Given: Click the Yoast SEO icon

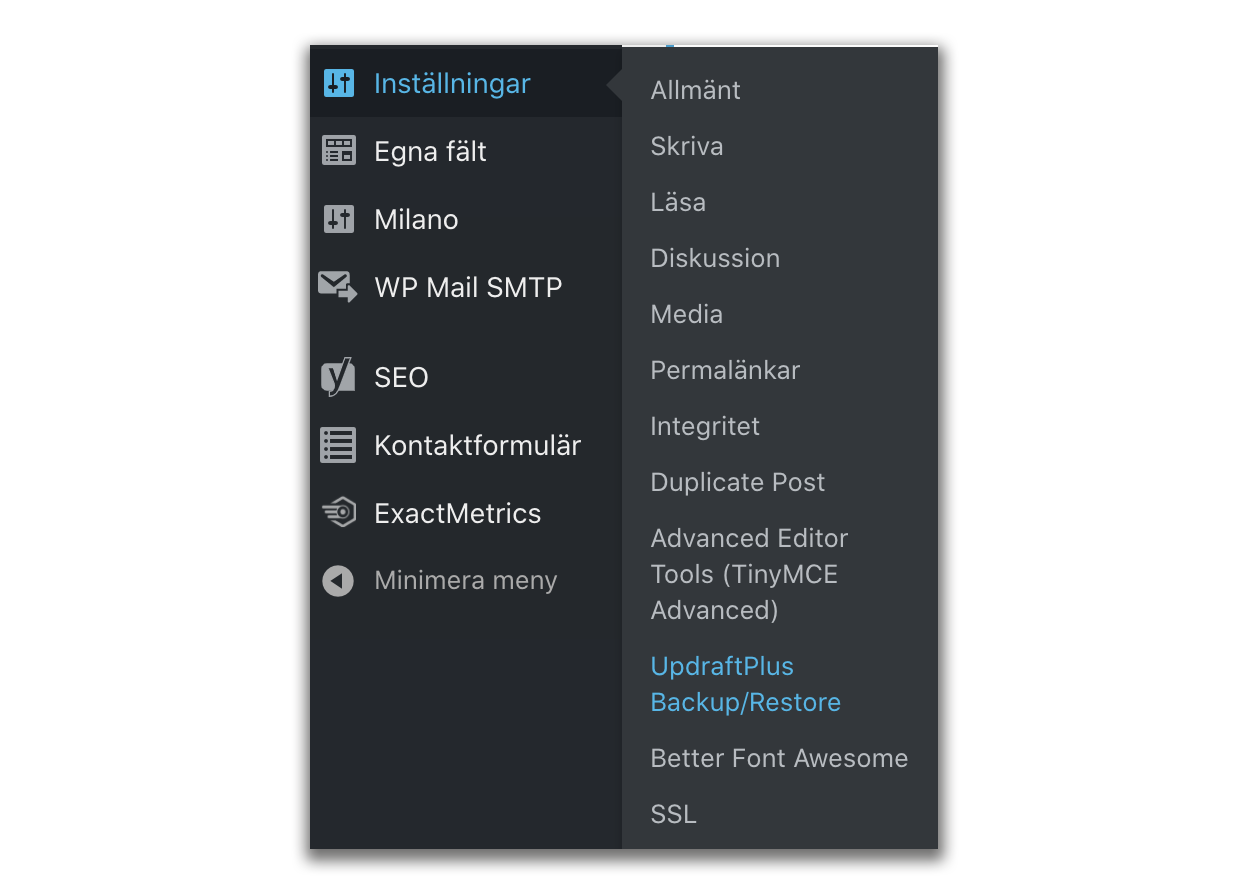Looking at the screenshot, I should click(338, 378).
